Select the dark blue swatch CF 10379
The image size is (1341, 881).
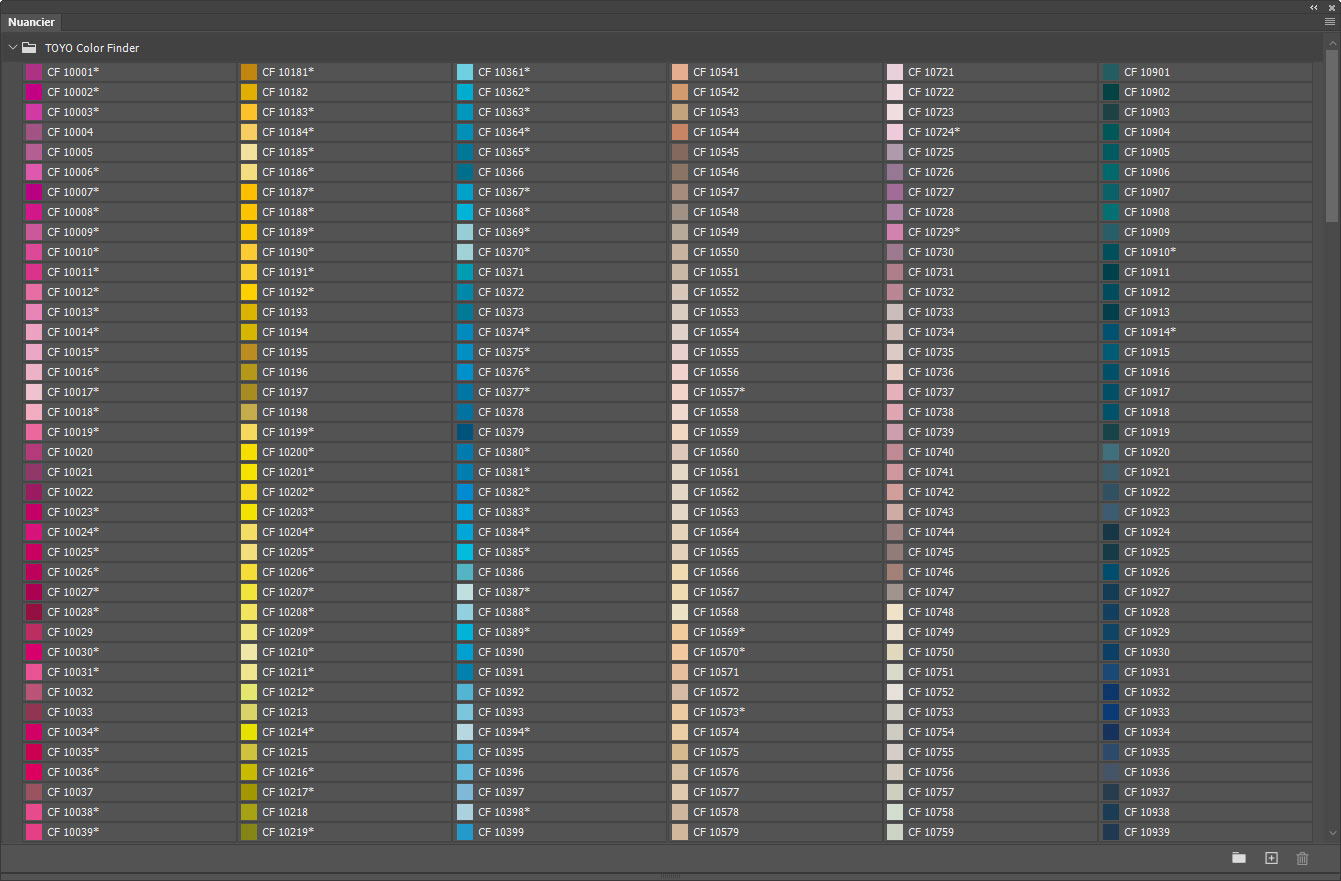463,431
